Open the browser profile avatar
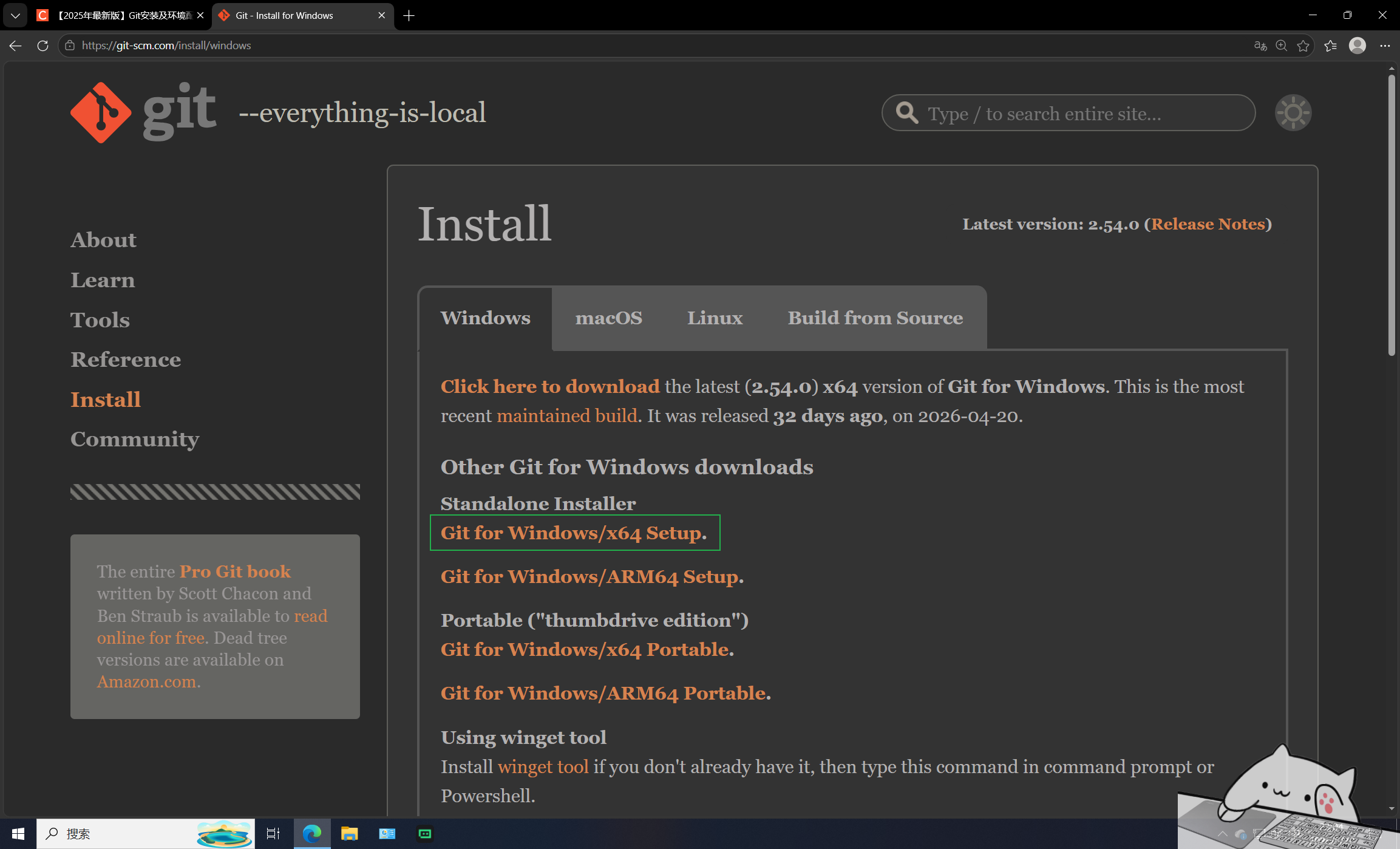 coord(1358,46)
